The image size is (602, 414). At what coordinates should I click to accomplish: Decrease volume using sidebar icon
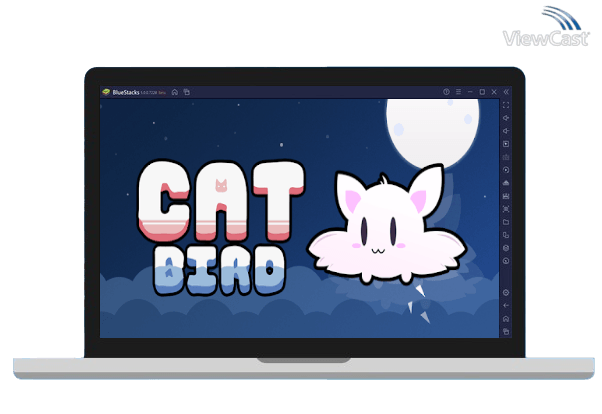(506, 131)
